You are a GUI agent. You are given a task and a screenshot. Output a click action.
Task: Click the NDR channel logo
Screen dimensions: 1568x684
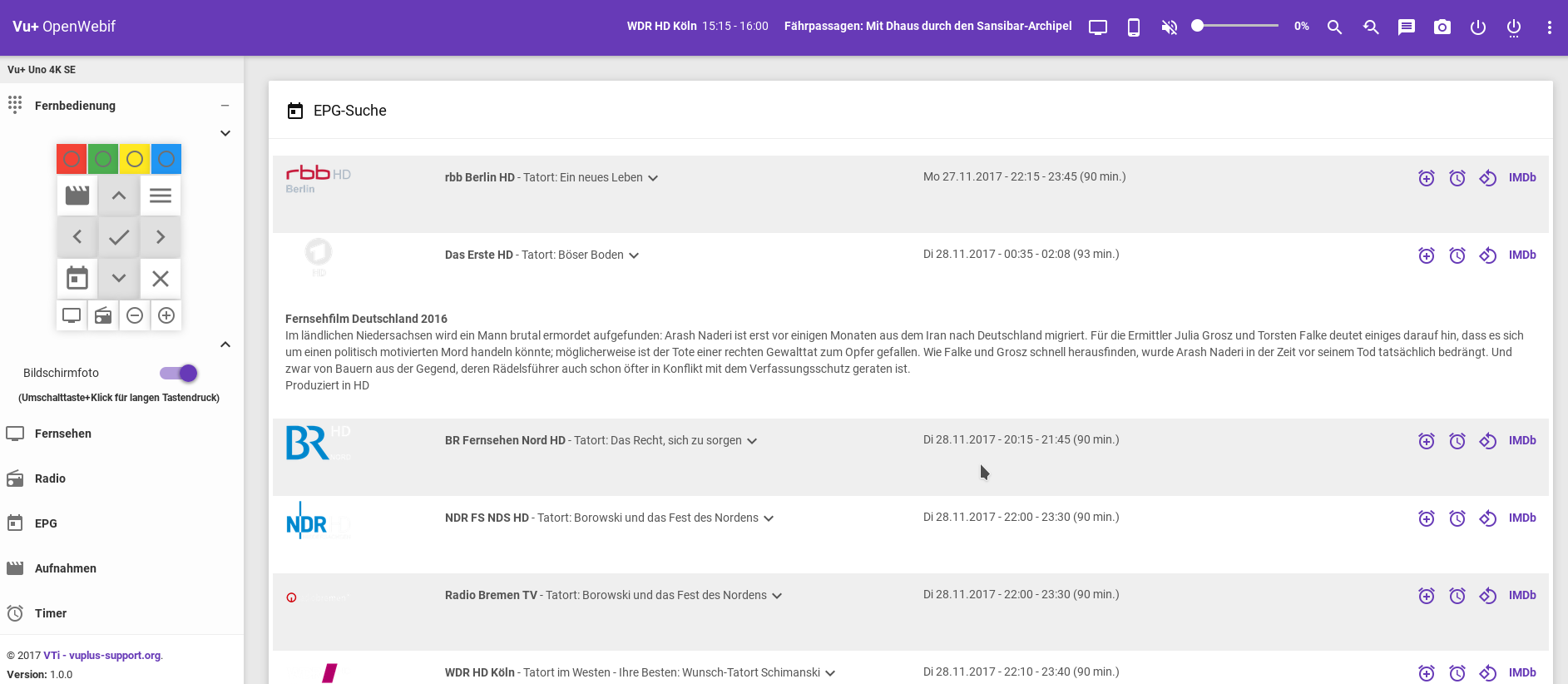(319, 521)
